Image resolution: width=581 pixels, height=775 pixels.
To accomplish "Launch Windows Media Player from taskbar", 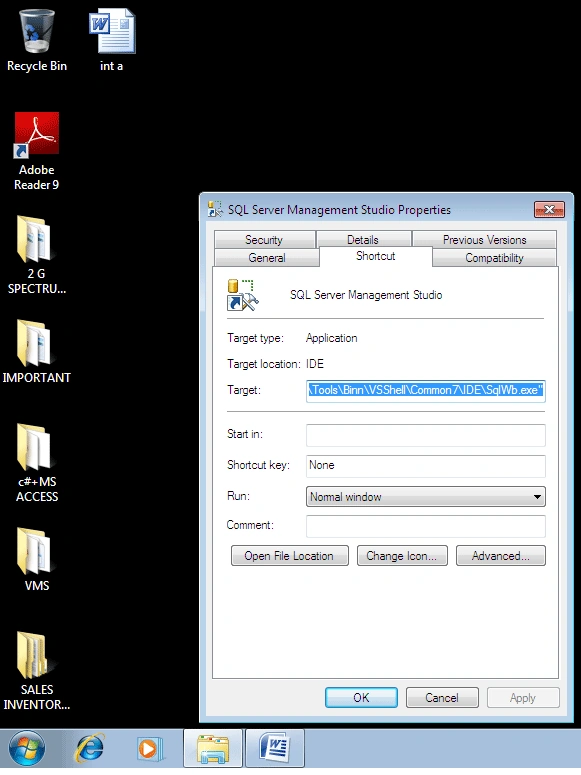I will [x=149, y=749].
